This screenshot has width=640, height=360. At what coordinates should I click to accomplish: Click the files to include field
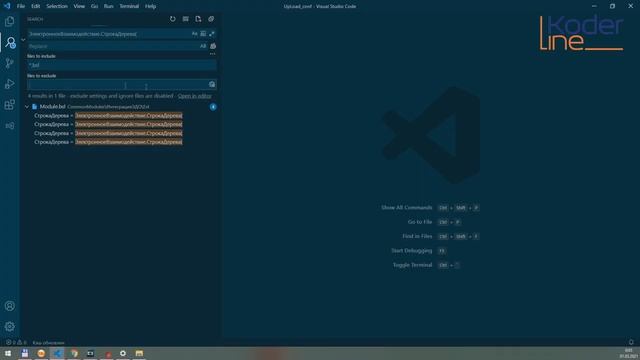(x=122, y=65)
